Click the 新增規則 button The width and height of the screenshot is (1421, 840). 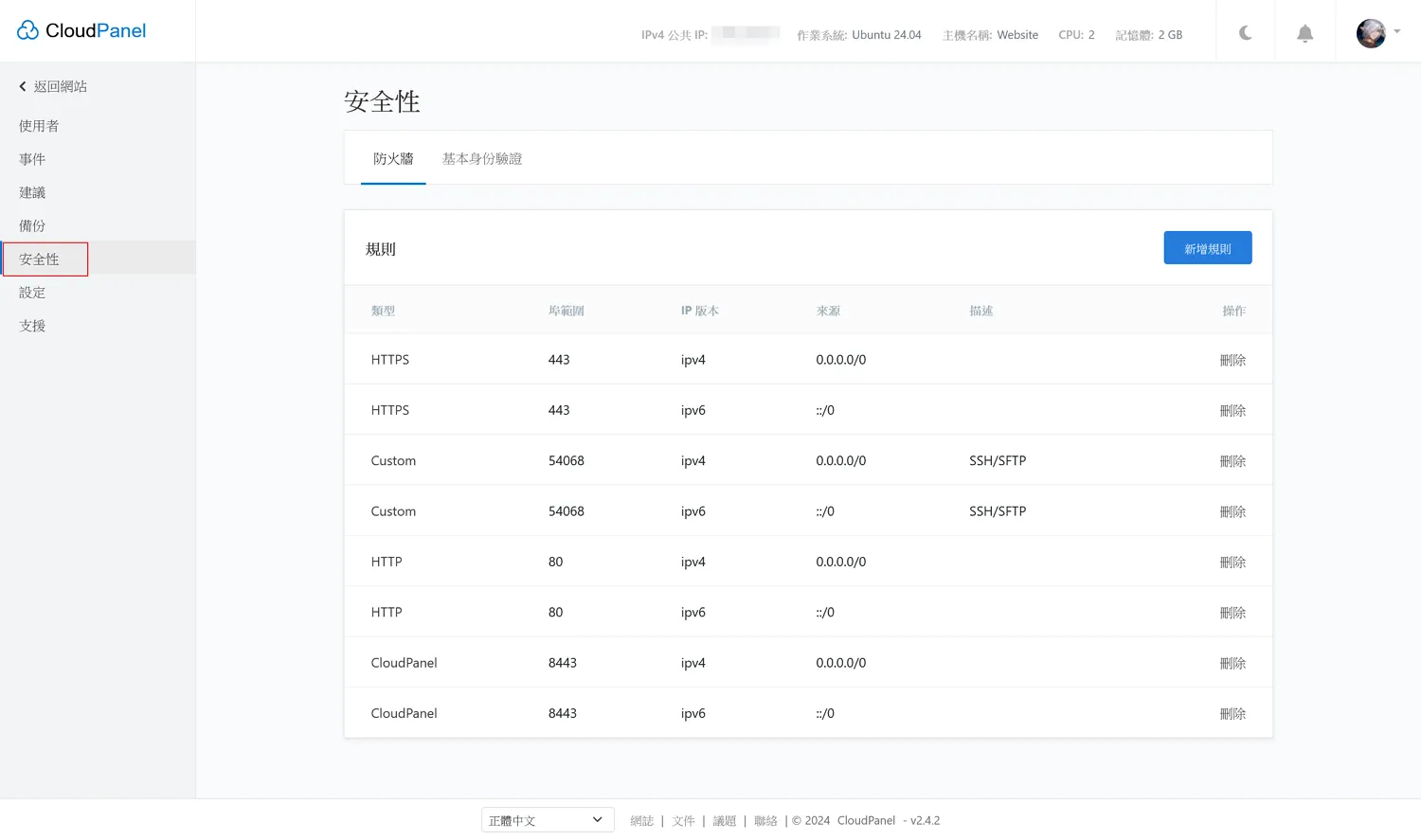(x=1207, y=248)
